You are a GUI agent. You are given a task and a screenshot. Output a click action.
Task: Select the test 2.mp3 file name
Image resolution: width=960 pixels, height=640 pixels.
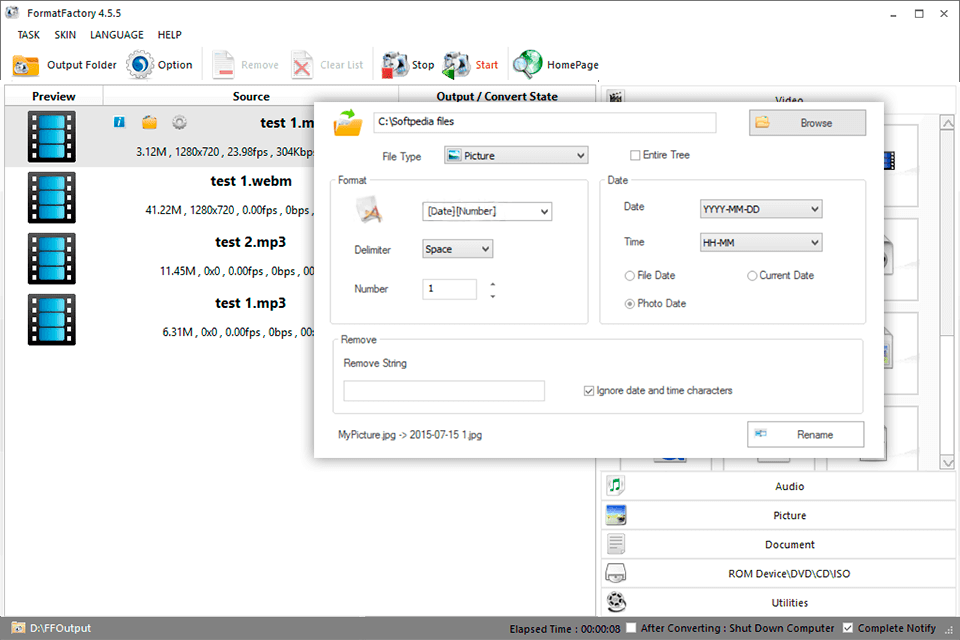click(250, 242)
